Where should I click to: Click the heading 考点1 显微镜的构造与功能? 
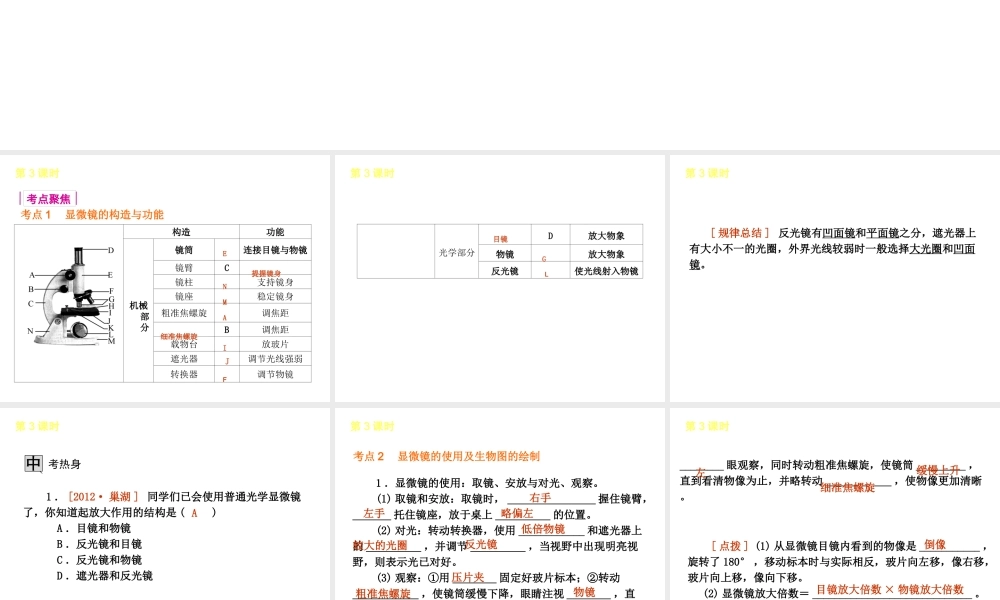click(x=92, y=215)
